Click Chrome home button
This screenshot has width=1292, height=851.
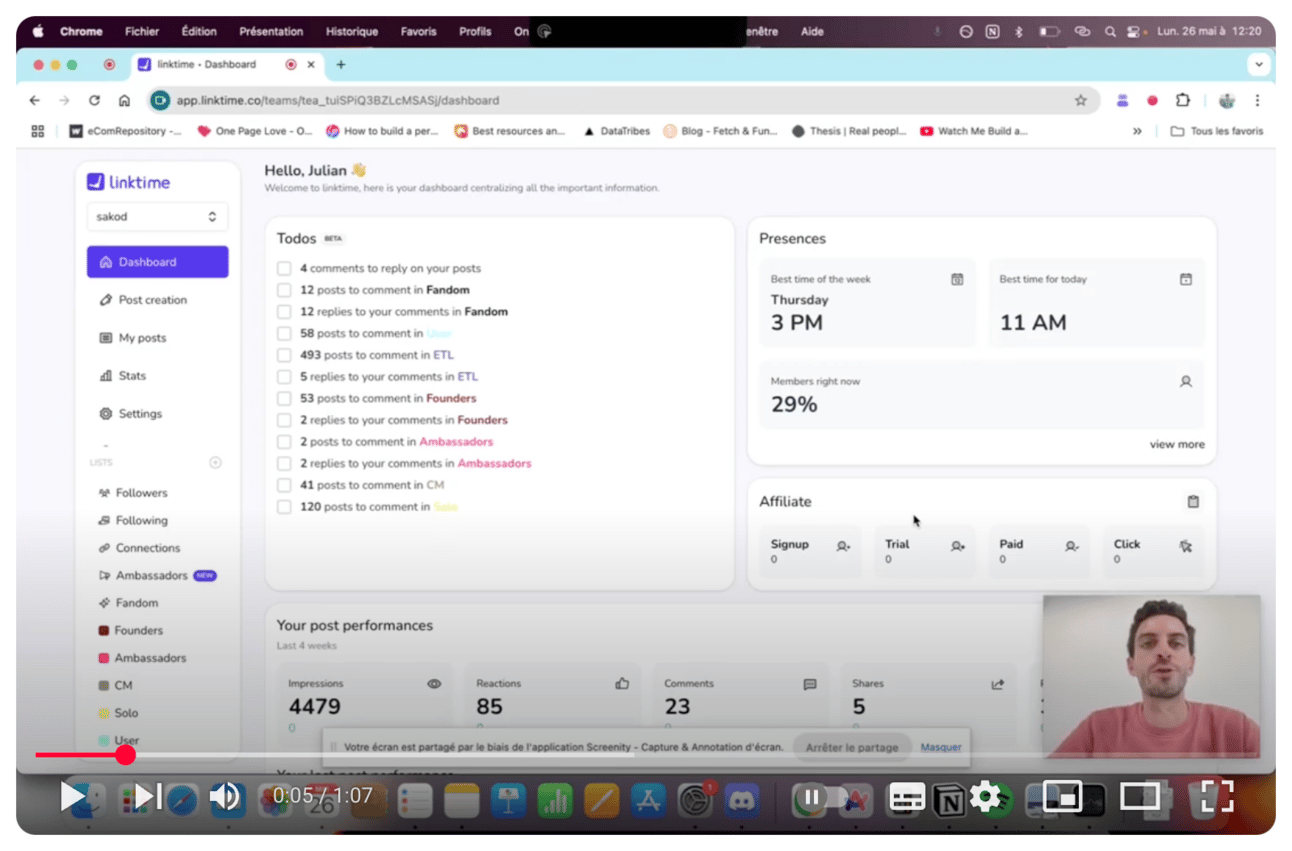click(x=124, y=100)
